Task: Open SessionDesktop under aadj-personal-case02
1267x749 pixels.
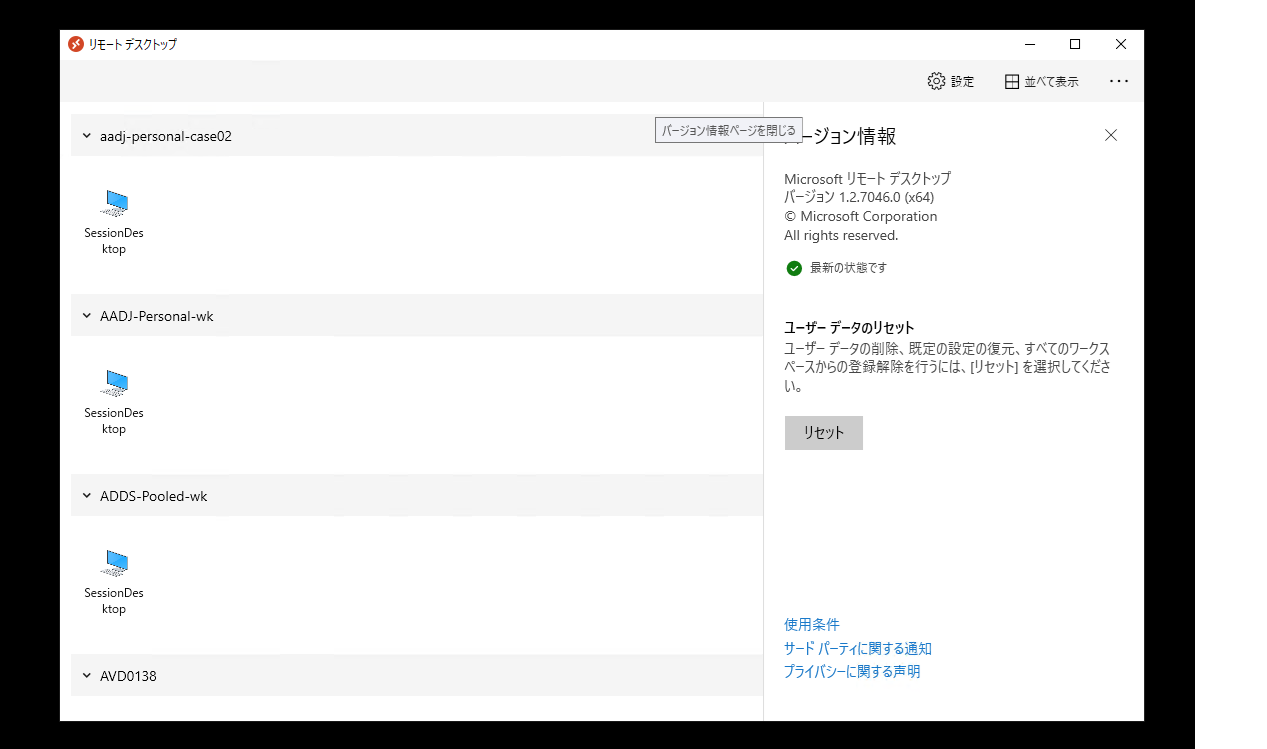Action: 114,222
